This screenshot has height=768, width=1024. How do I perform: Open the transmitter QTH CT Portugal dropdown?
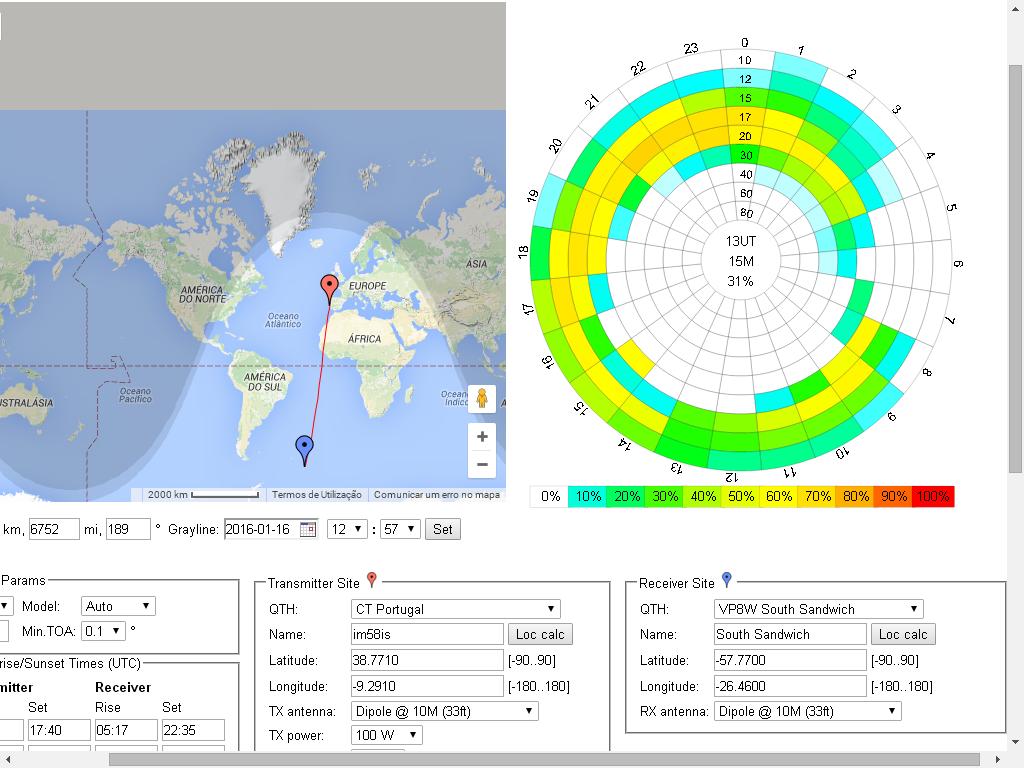[x=455, y=609]
